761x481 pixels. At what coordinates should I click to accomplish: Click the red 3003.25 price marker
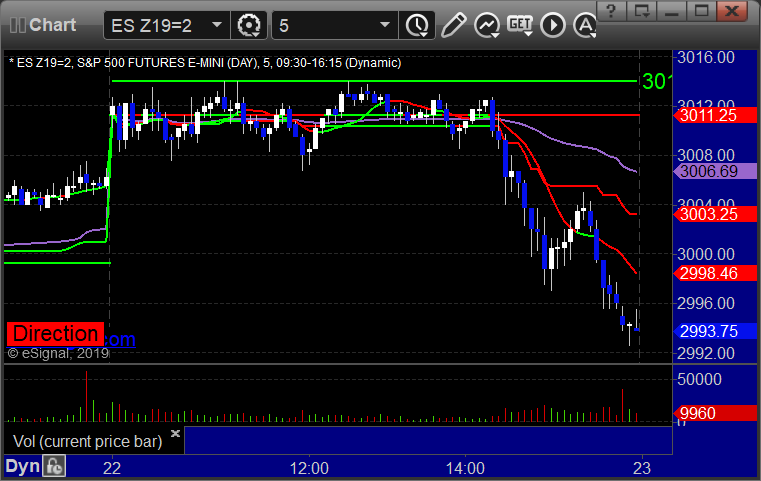point(715,214)
